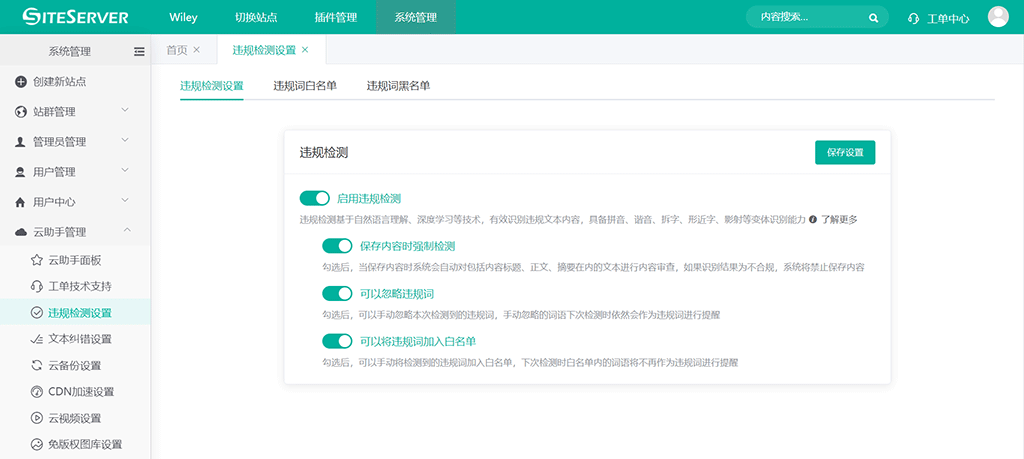
Task: Open 插件管理 in top navigation
Action: [335, 17]
